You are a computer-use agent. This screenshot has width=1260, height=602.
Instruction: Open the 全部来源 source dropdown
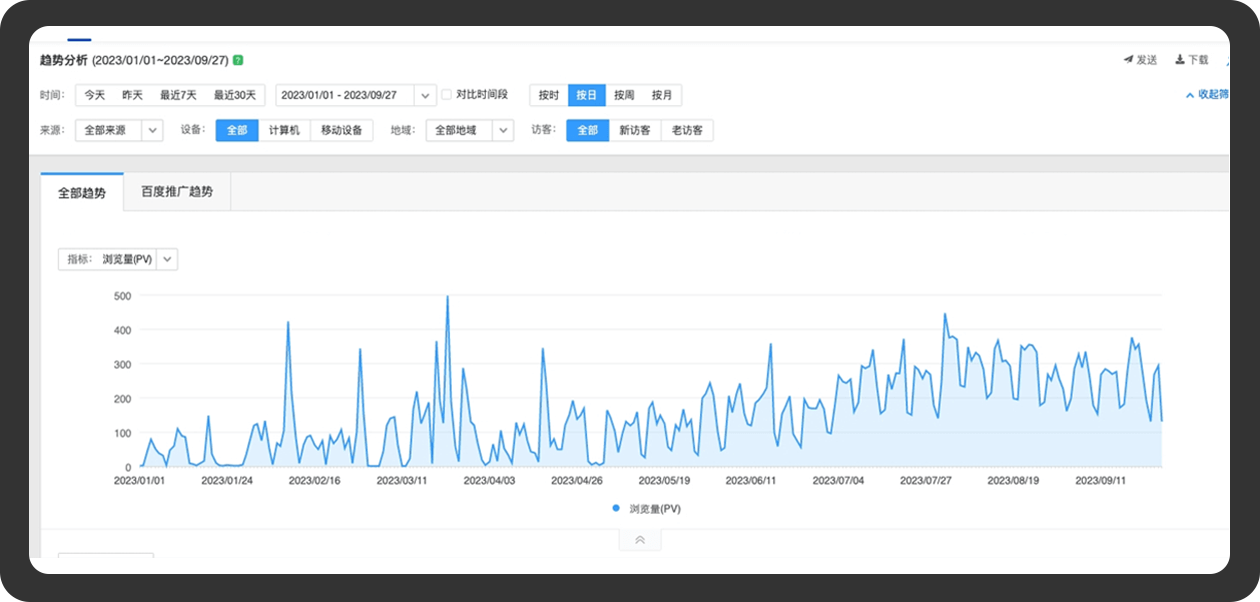(152, 130)
